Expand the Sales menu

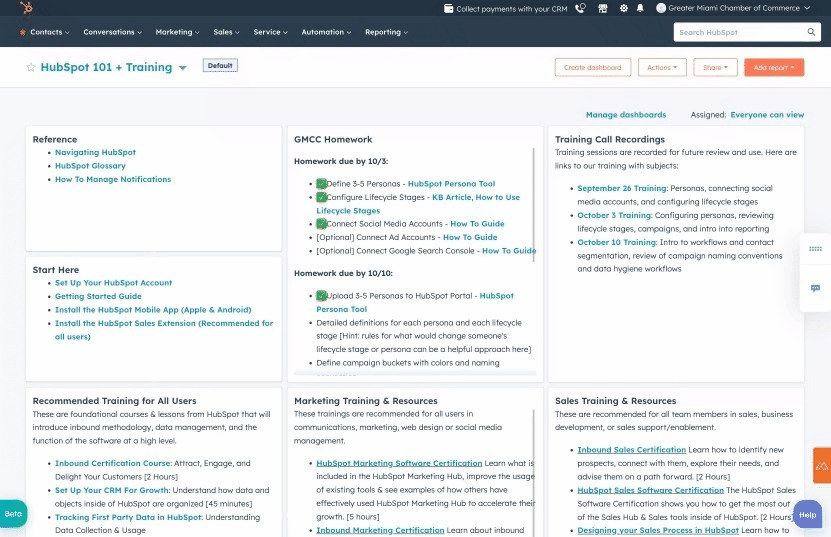pos(226,32)
